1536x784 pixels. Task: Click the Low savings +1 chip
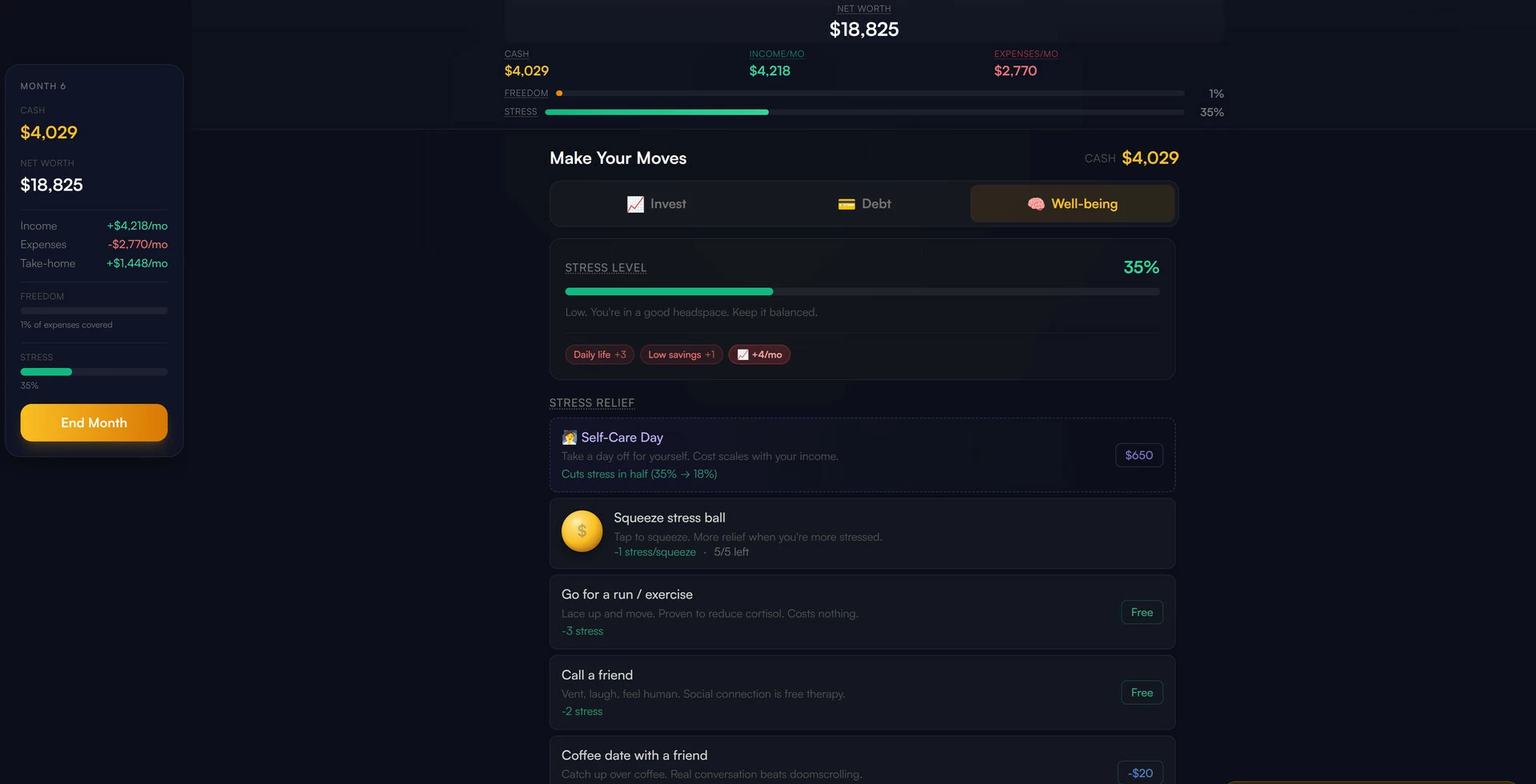pos(682,354)
